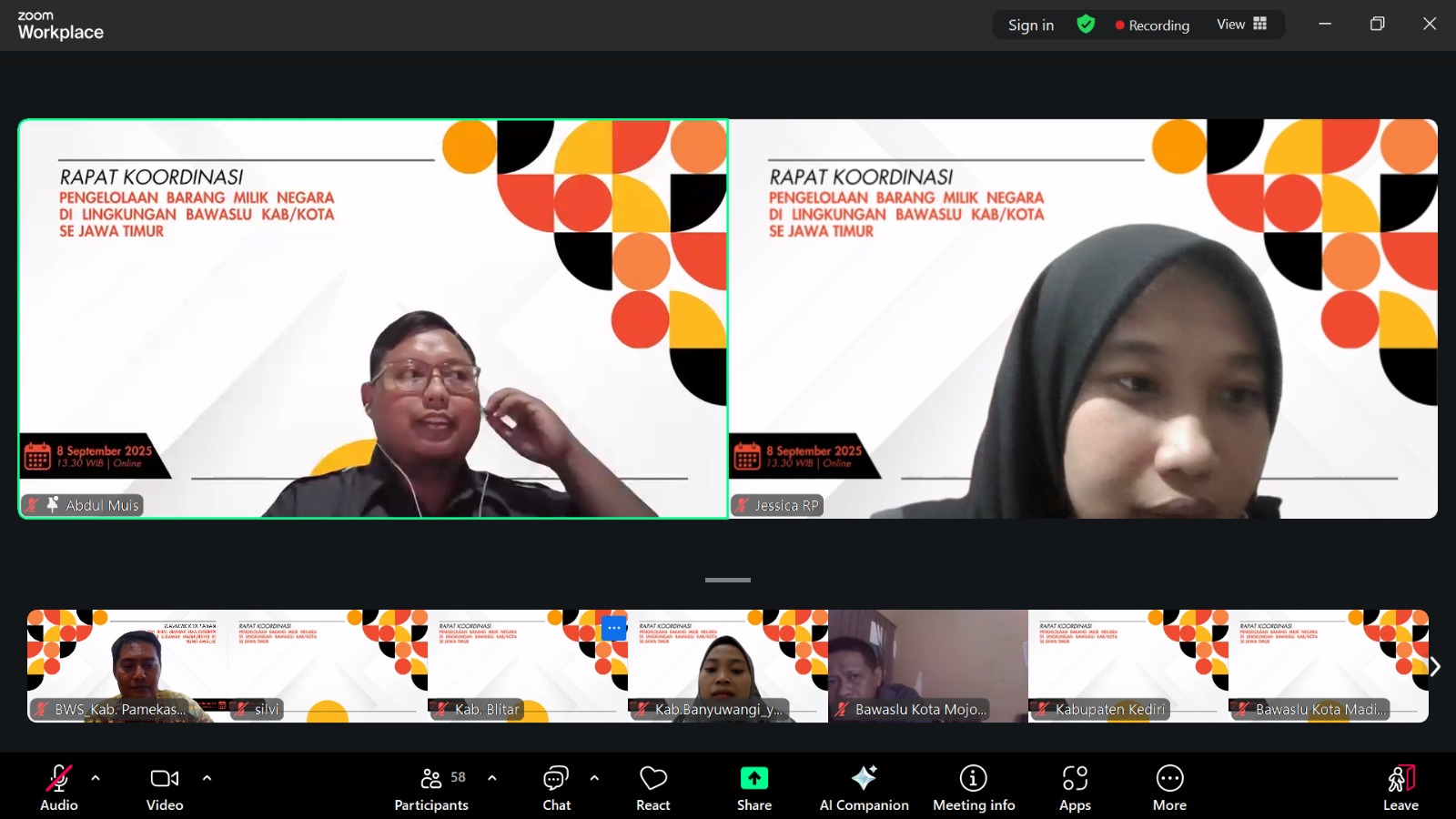Open the Meeting info icon

click(973, 779)
